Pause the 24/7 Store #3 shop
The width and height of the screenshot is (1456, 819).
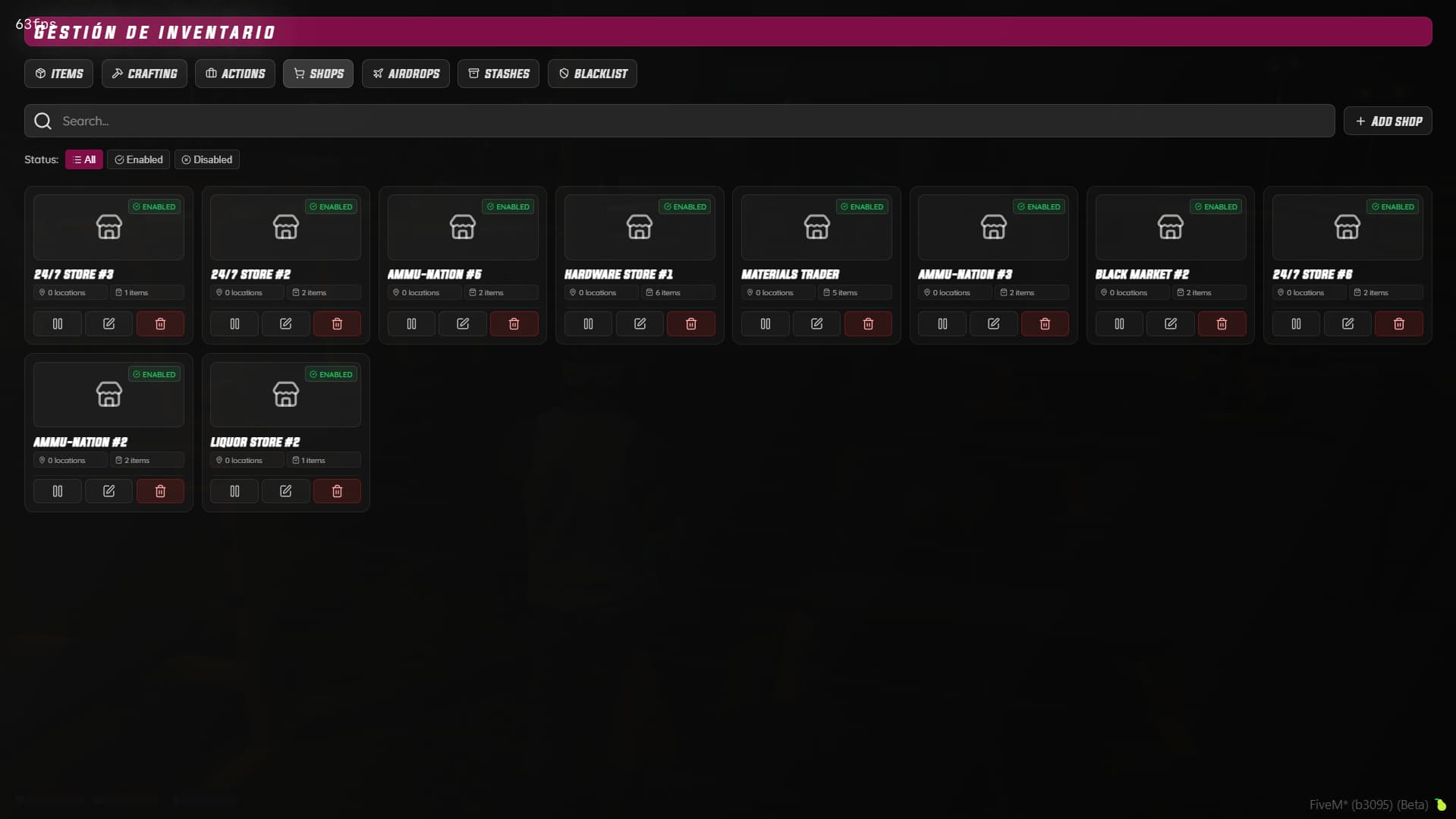57,323
